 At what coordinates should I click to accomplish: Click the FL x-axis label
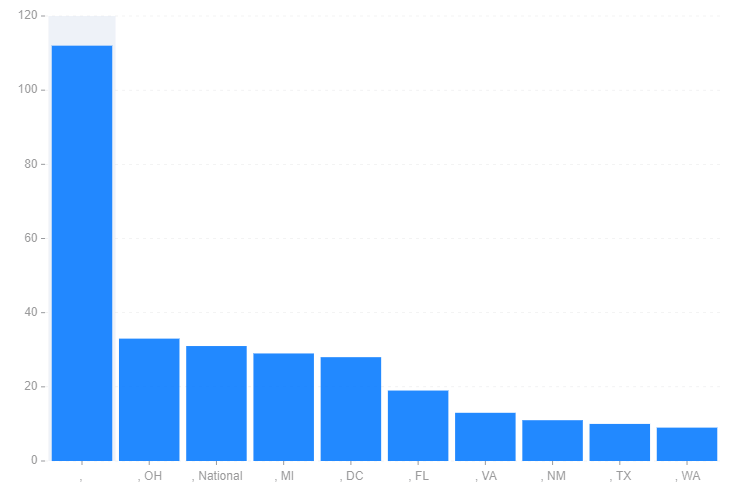419,476
